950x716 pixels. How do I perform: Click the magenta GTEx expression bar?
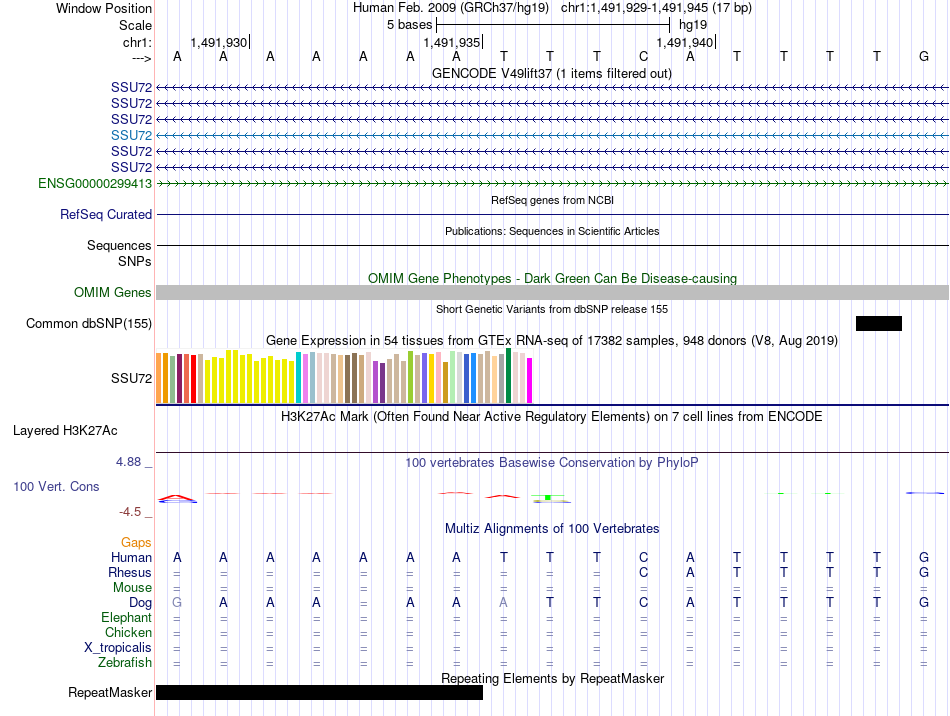[530, 380]
